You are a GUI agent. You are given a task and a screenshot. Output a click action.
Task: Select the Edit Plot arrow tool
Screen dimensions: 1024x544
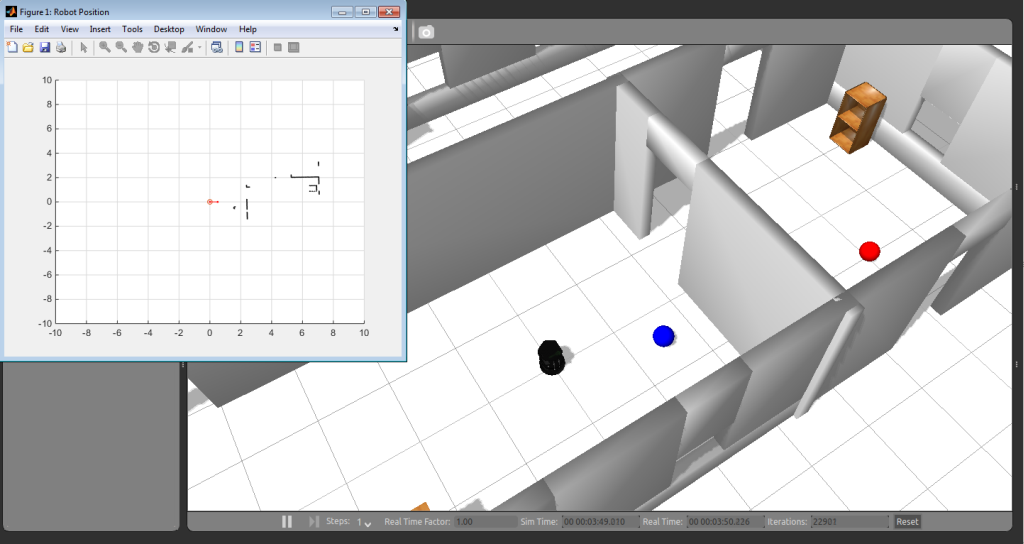click(x=84, y=47)
